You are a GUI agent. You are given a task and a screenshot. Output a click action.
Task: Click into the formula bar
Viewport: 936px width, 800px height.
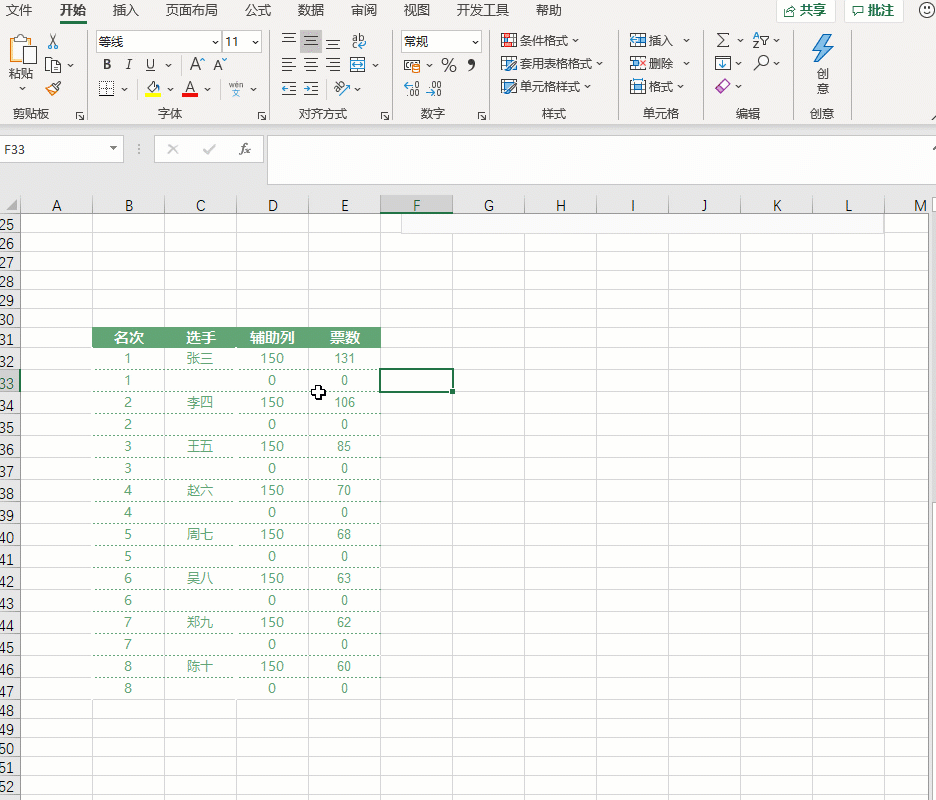(x=599, y=159)
